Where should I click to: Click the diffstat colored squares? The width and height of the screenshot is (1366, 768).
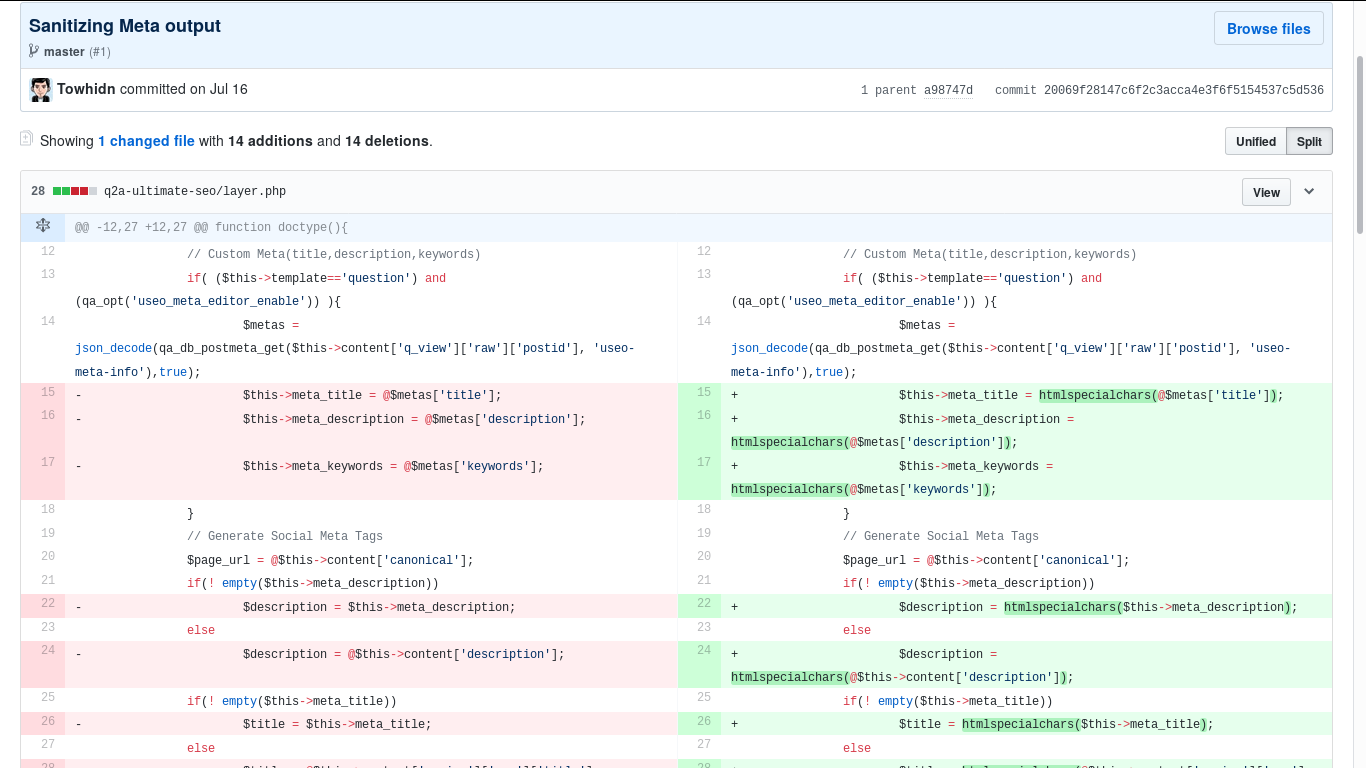[75, 191]
